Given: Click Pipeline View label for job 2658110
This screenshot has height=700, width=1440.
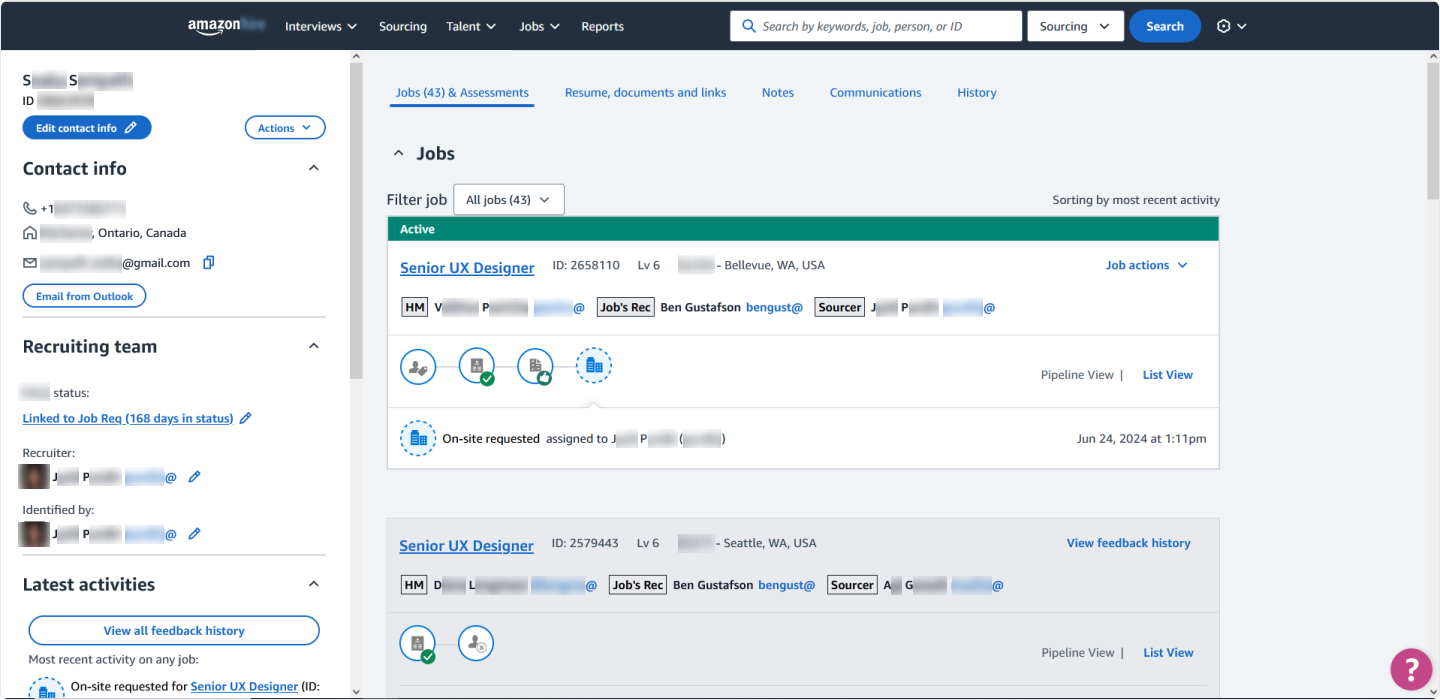Looking at the screenshot, I should (1077, 375).
